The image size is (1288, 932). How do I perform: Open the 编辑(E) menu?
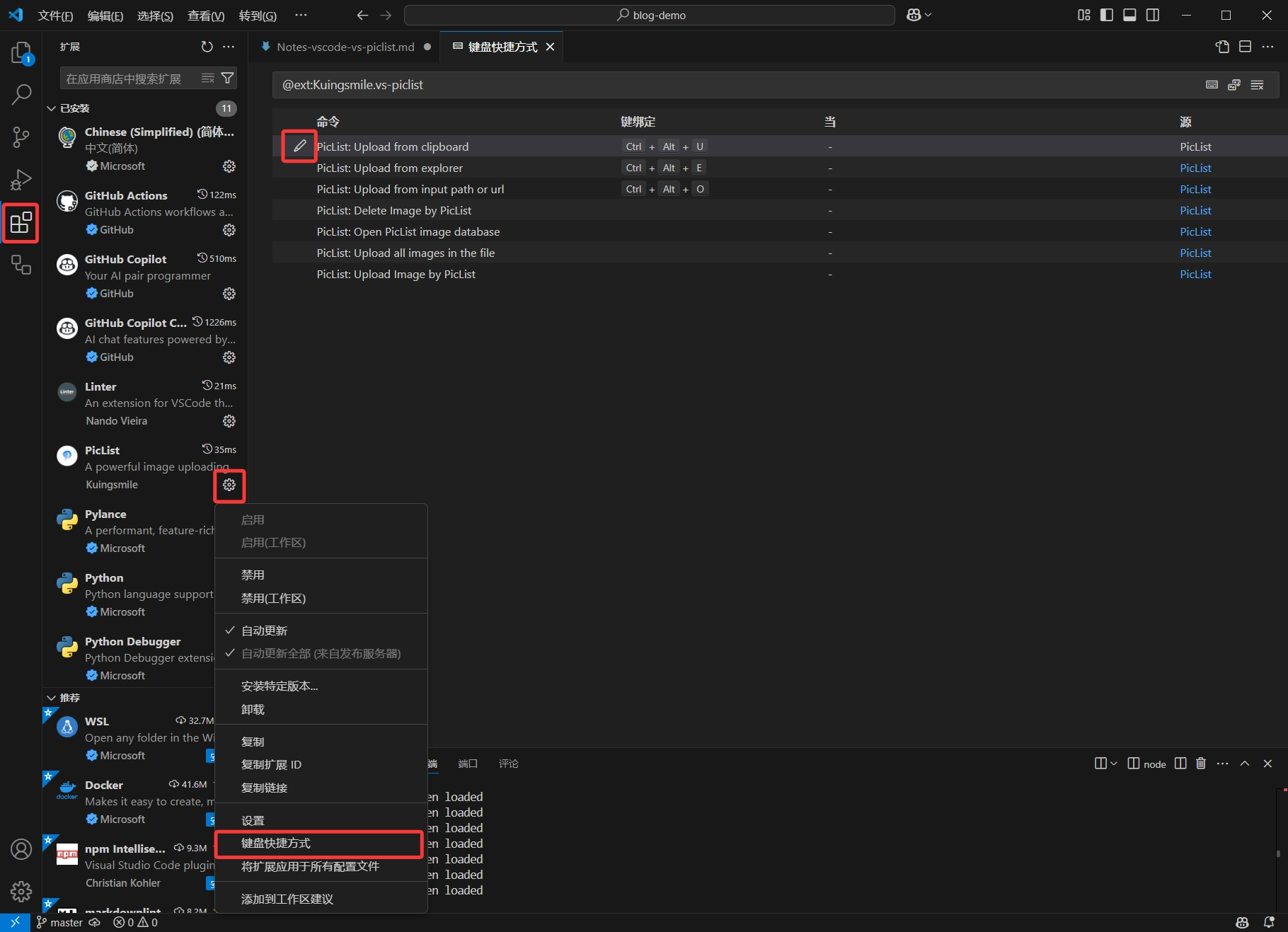point(105,16)
